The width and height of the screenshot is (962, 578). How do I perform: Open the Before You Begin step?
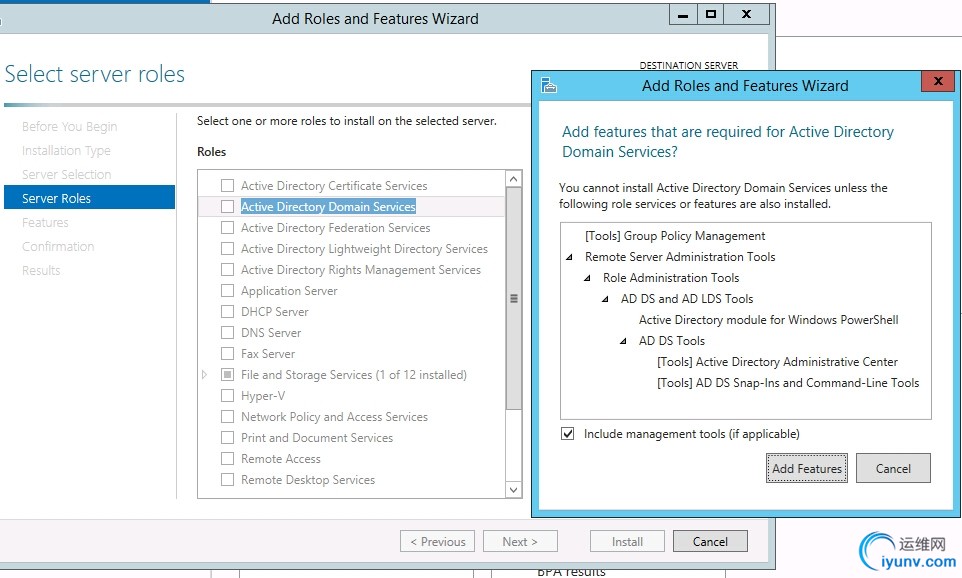69,126
